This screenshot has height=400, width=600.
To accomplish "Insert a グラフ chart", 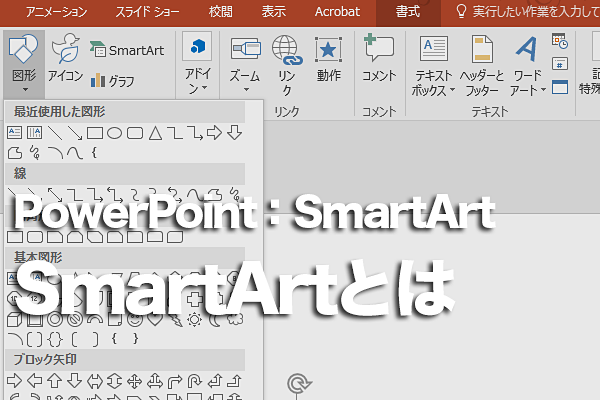I will pos(113,81).
